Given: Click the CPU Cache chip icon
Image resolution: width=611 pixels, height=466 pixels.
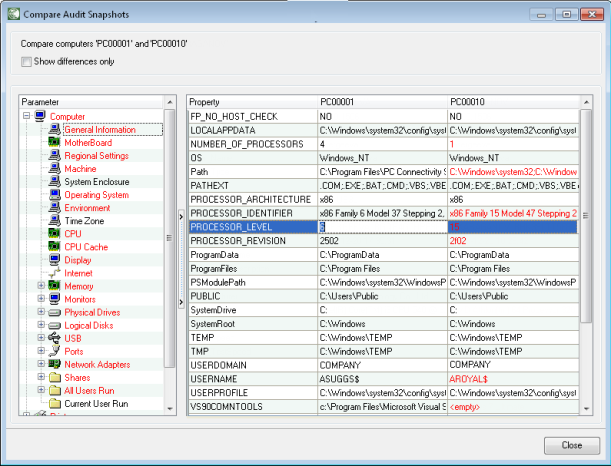Looking at the screenshot, I should click(55, 247).
